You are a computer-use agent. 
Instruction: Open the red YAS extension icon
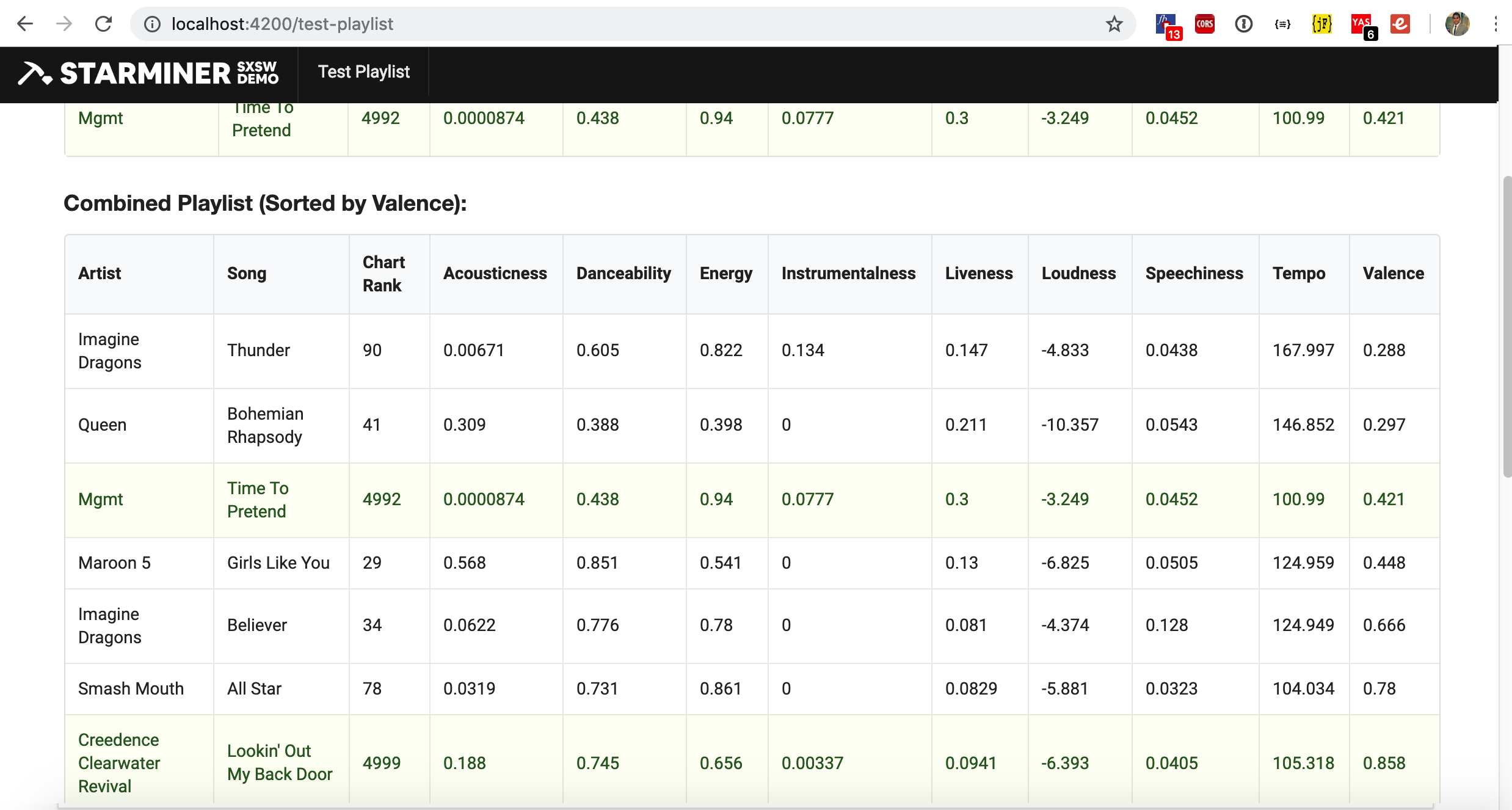pyautogui.click(x=1361, y=25)
